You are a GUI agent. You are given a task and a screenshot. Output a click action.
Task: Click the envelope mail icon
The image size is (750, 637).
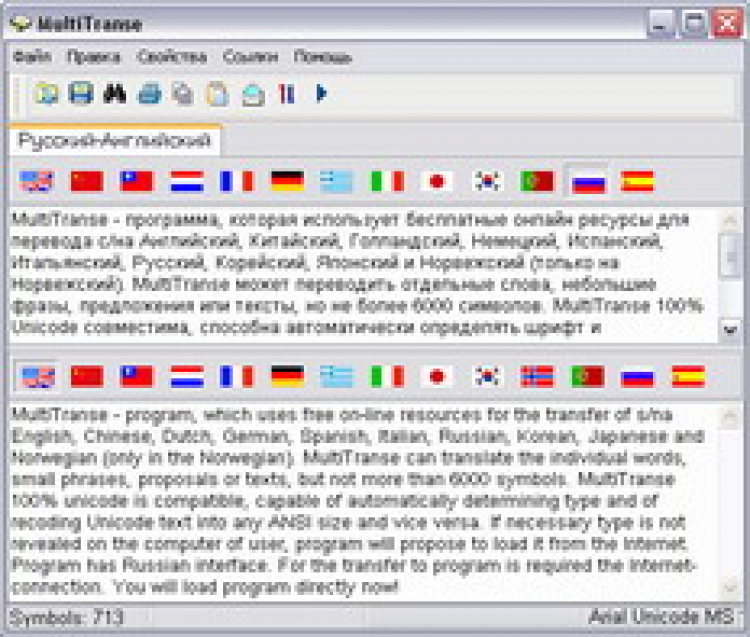253,94
